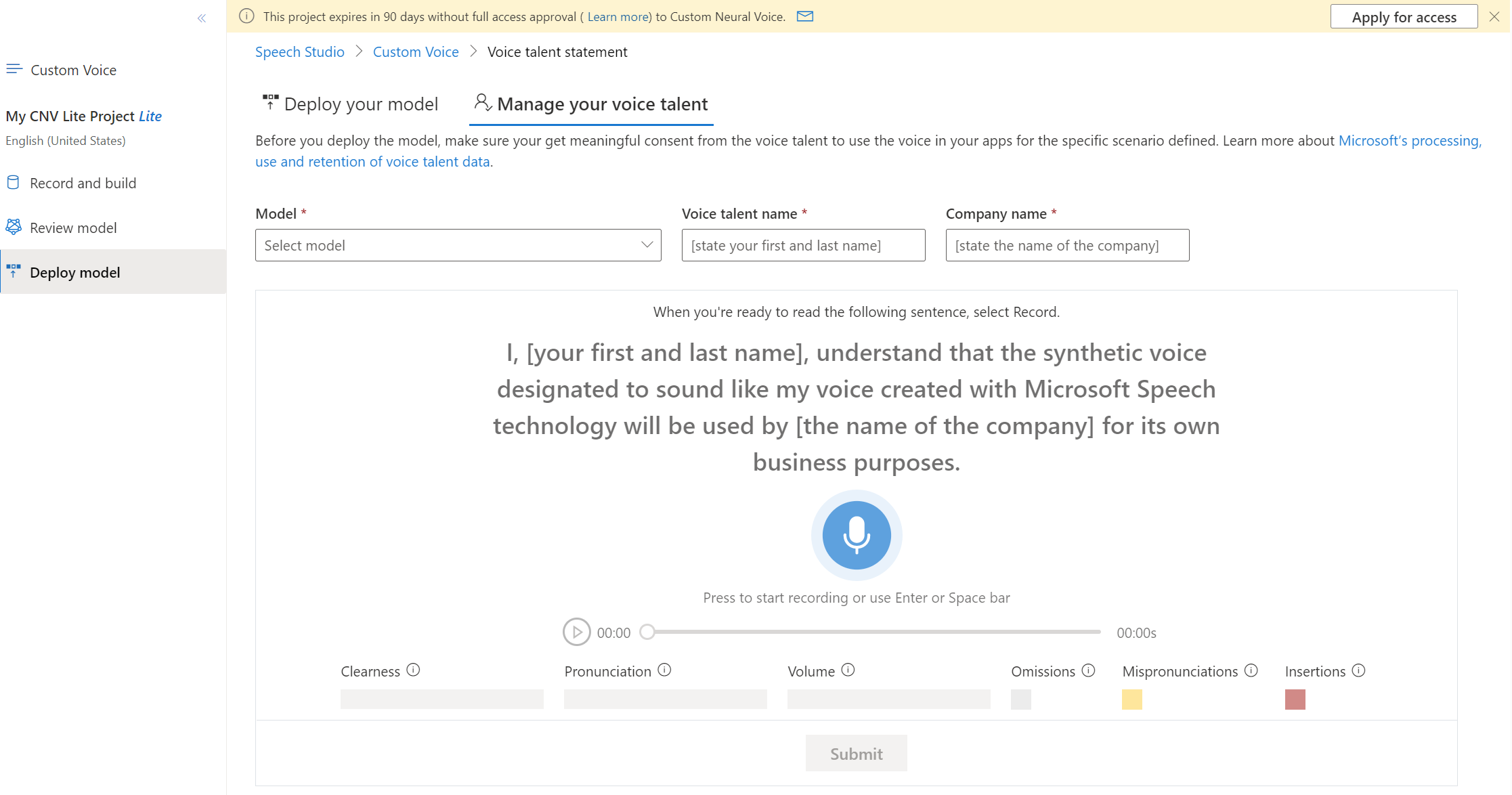
Task: Click the Review model sidebar icon
Action: [x=14, y=227]
